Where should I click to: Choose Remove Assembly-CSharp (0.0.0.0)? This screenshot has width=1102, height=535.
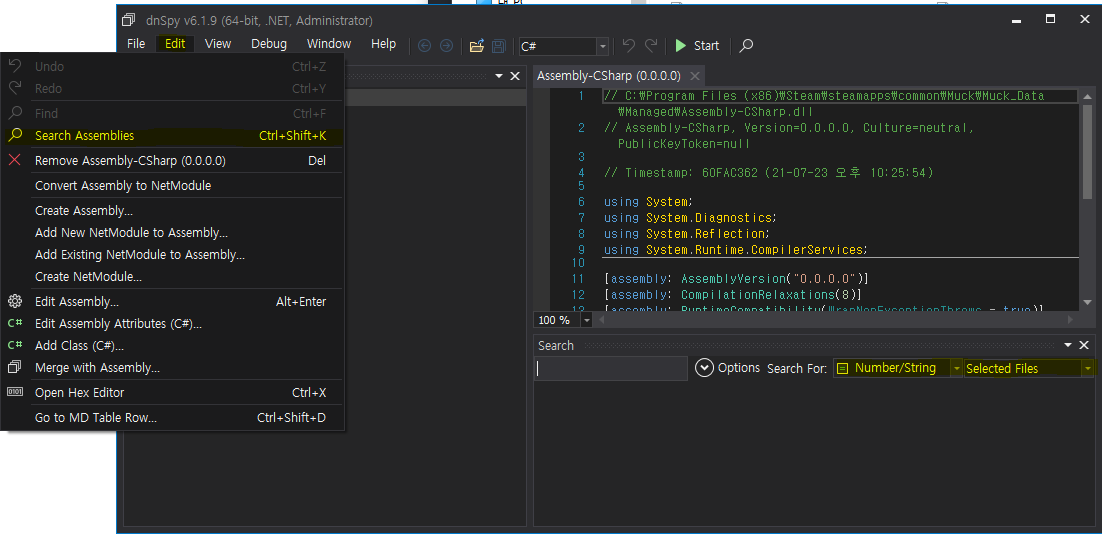[x=173, y=161]
